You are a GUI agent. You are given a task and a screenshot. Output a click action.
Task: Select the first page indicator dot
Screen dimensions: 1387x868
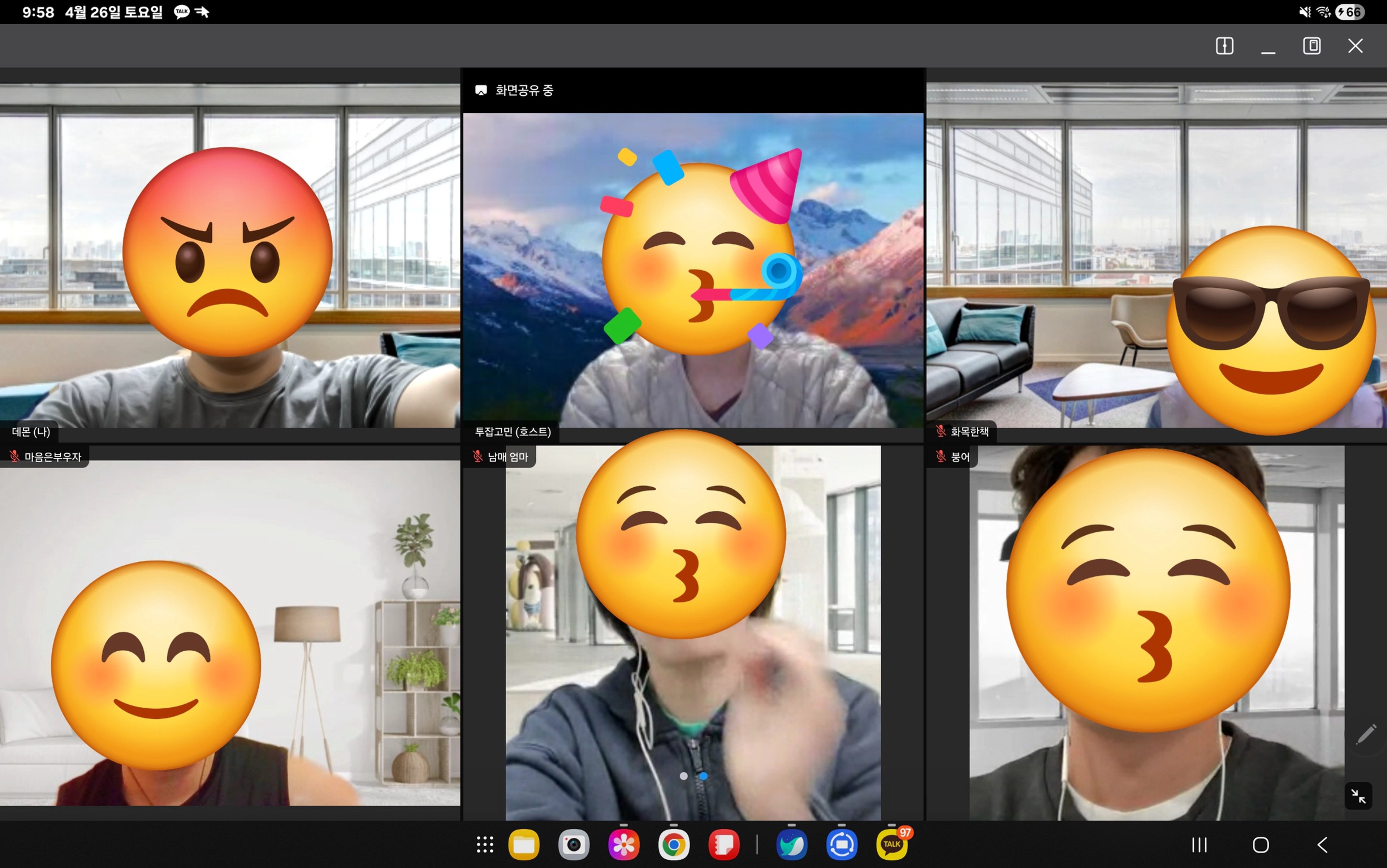tap(683, 776)
